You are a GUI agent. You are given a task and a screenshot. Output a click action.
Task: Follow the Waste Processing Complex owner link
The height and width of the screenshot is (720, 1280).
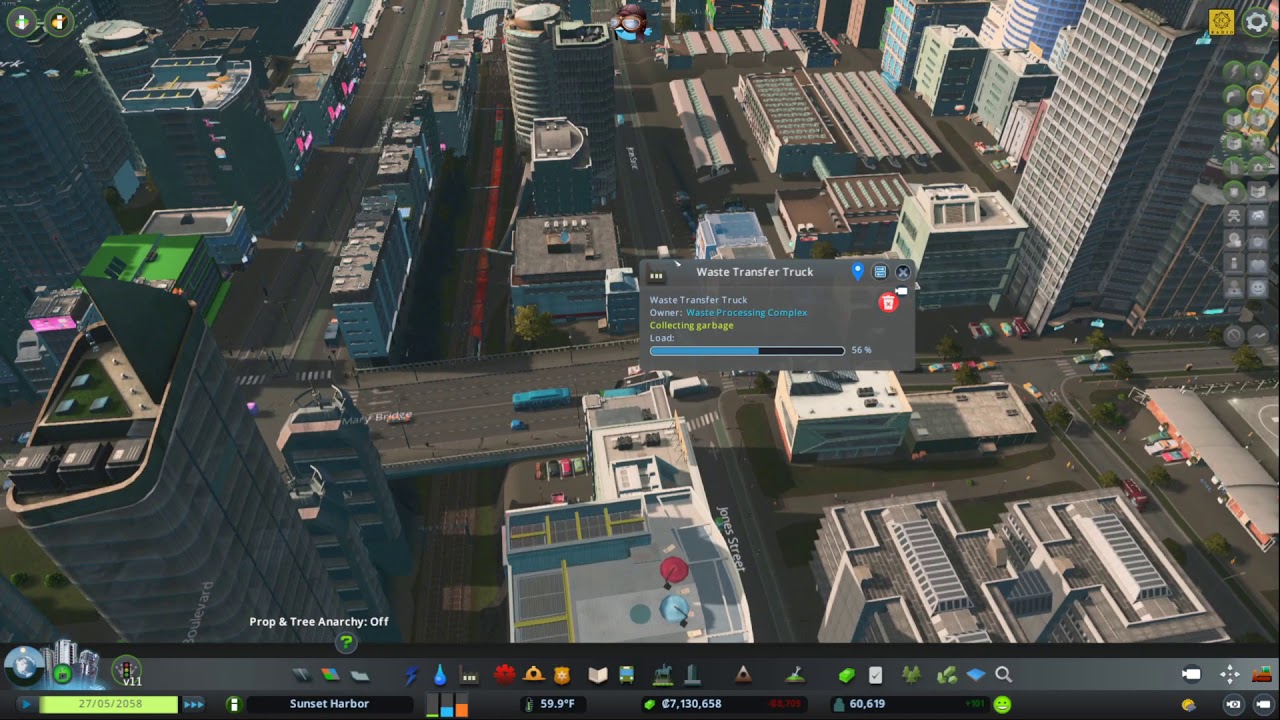tap(746, 313)
